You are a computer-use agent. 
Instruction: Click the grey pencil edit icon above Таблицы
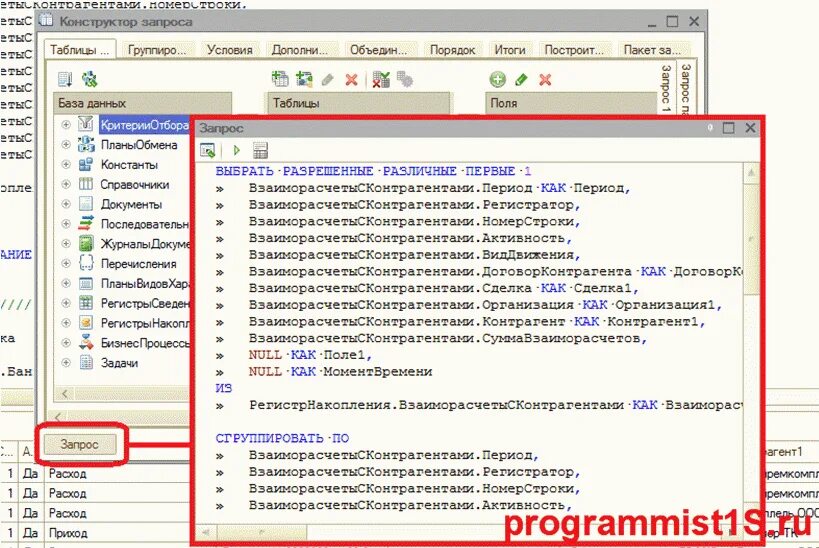point(327,79)
